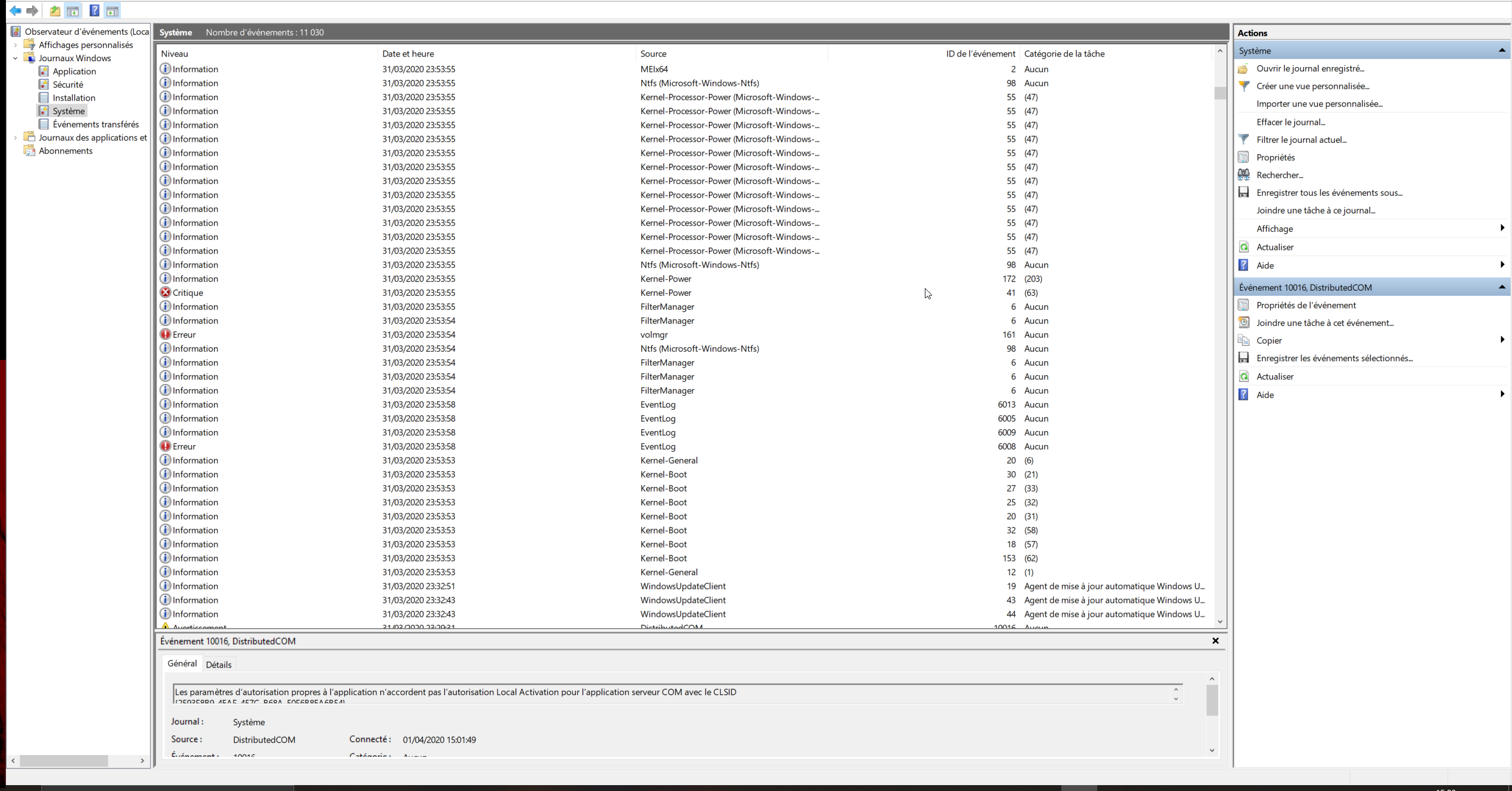Click the event list vertical scrollbar thumb
Screen dimensions: 1512x791
[x=1220, y=93]
